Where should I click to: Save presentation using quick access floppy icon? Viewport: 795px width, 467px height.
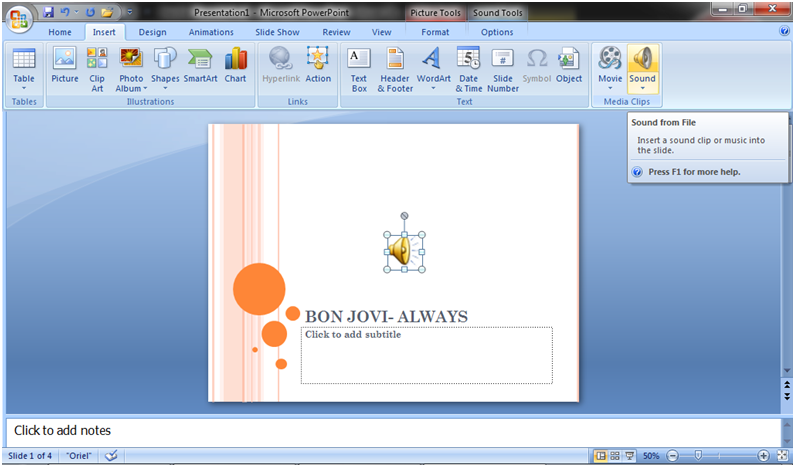[48, 12]
